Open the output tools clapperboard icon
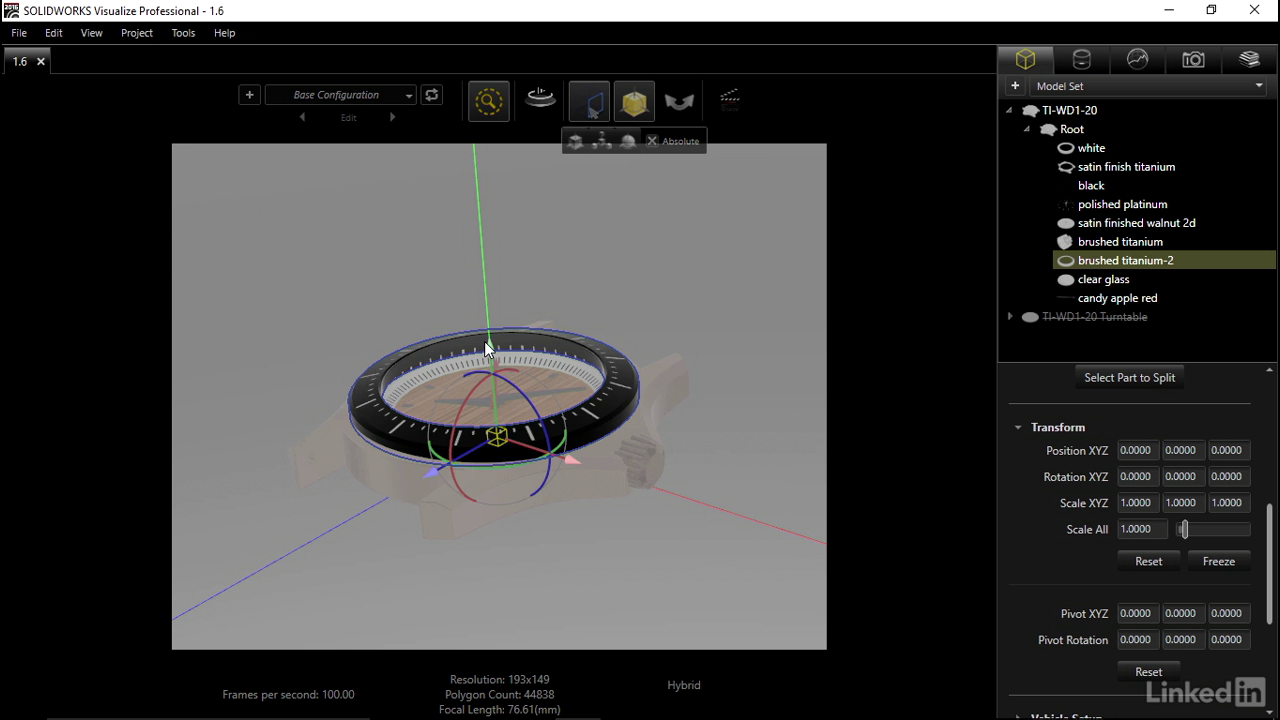This screenshot has width=1280, height=720. click(x=730, y=99)
